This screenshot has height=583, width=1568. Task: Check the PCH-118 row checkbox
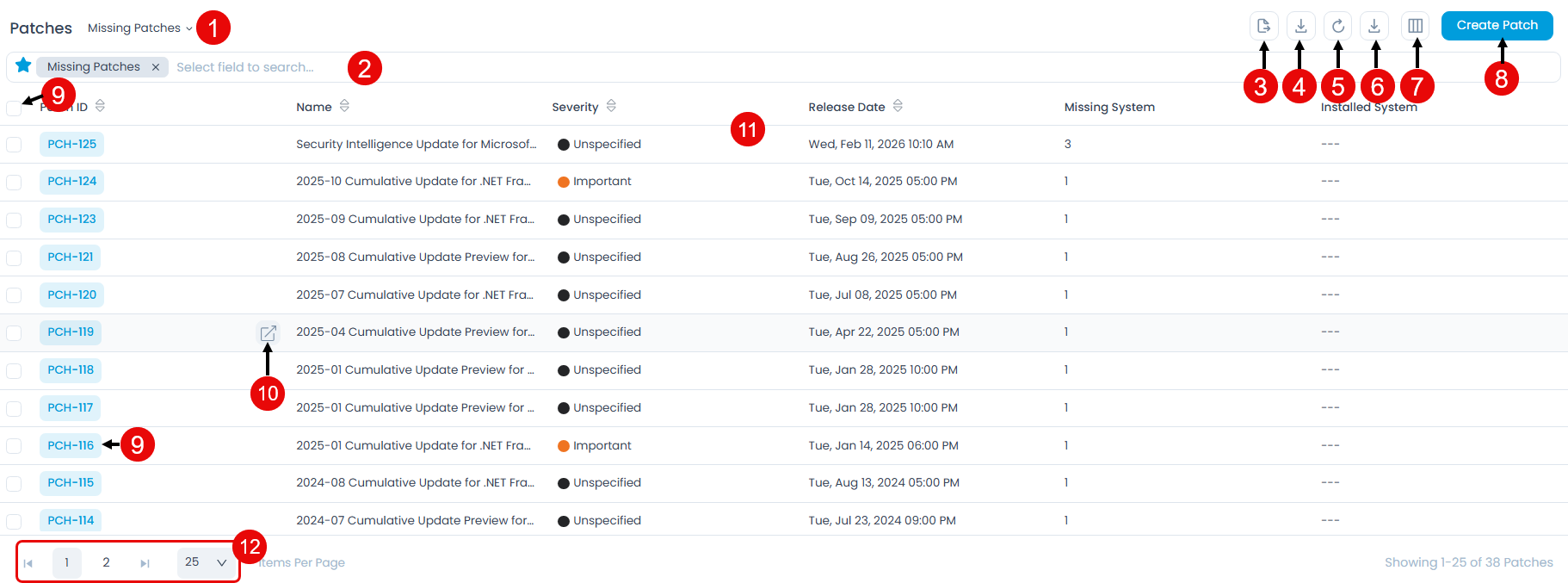[x=14, y=370]
